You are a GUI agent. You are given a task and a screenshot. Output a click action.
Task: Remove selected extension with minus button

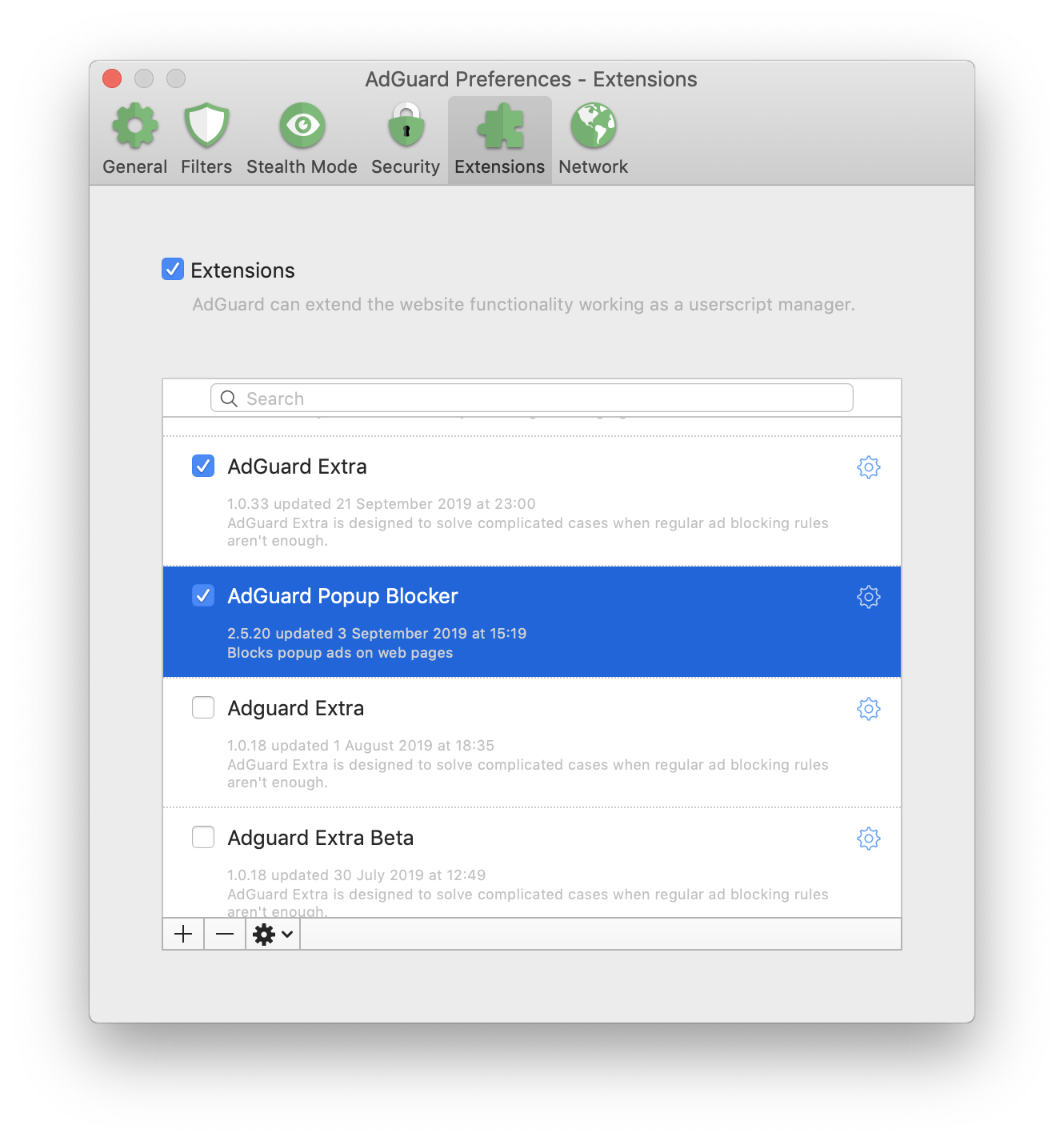pos(225,934)
